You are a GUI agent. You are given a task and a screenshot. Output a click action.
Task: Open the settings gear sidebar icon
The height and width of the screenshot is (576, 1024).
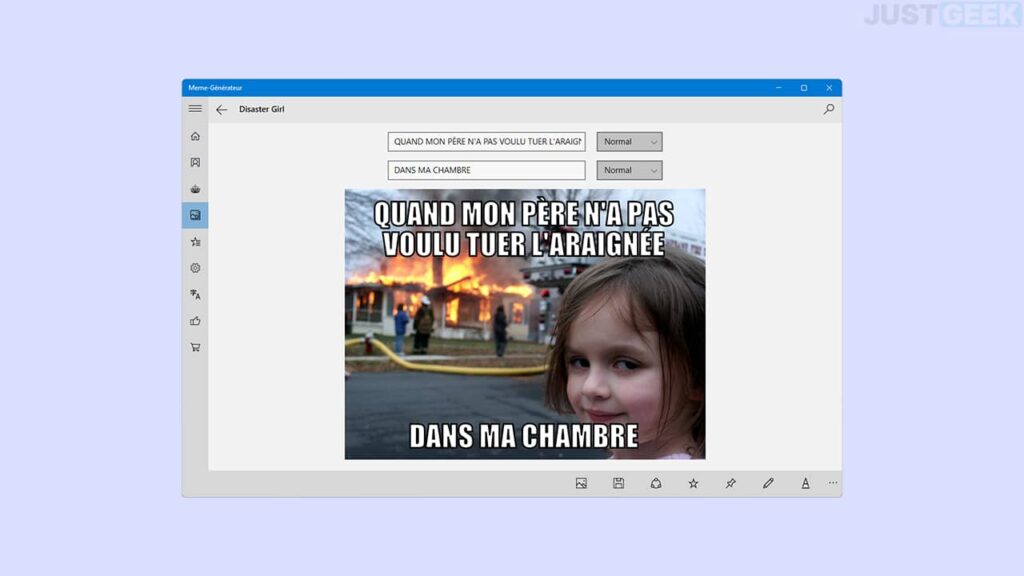click(195, 268)
